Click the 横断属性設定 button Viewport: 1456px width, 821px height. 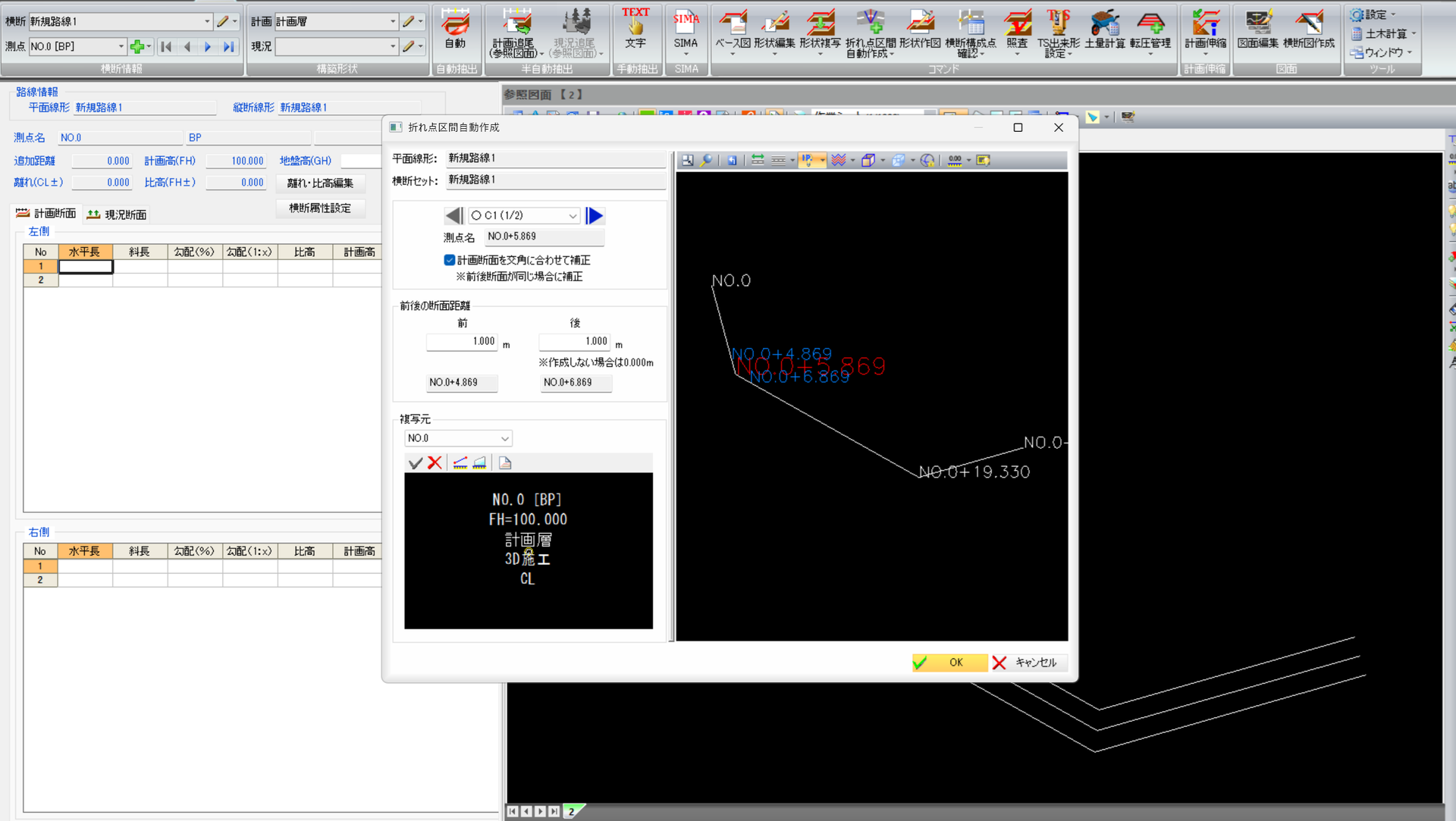320,208
